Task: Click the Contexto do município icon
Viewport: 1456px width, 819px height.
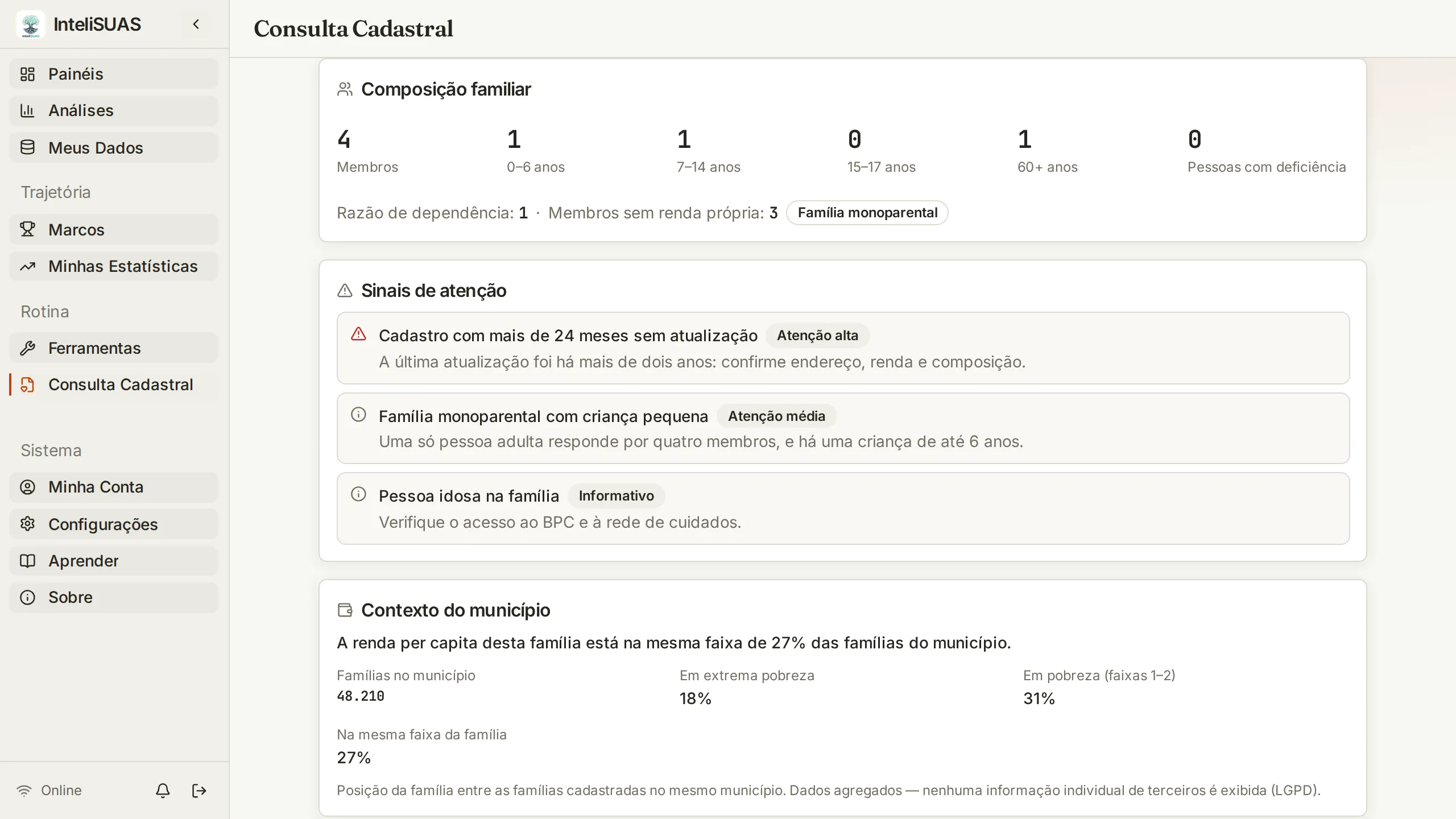Action: pos(345,610)
